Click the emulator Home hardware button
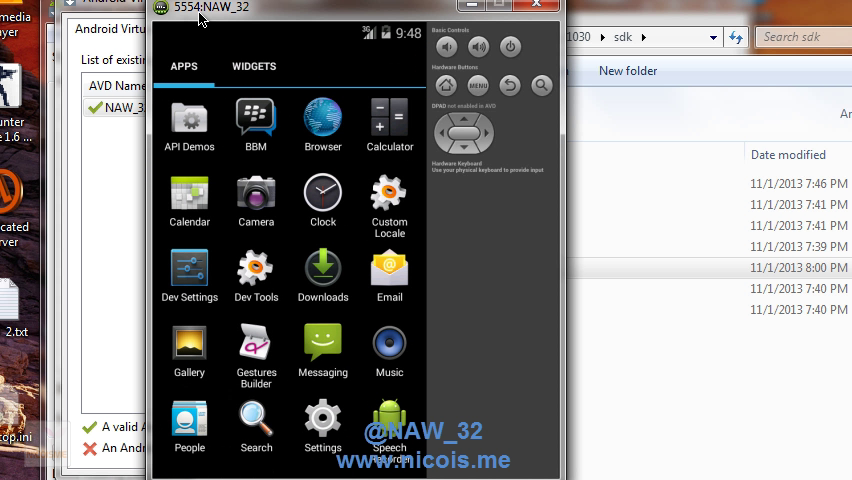This screenshot has width=852, height=480. 446,85
